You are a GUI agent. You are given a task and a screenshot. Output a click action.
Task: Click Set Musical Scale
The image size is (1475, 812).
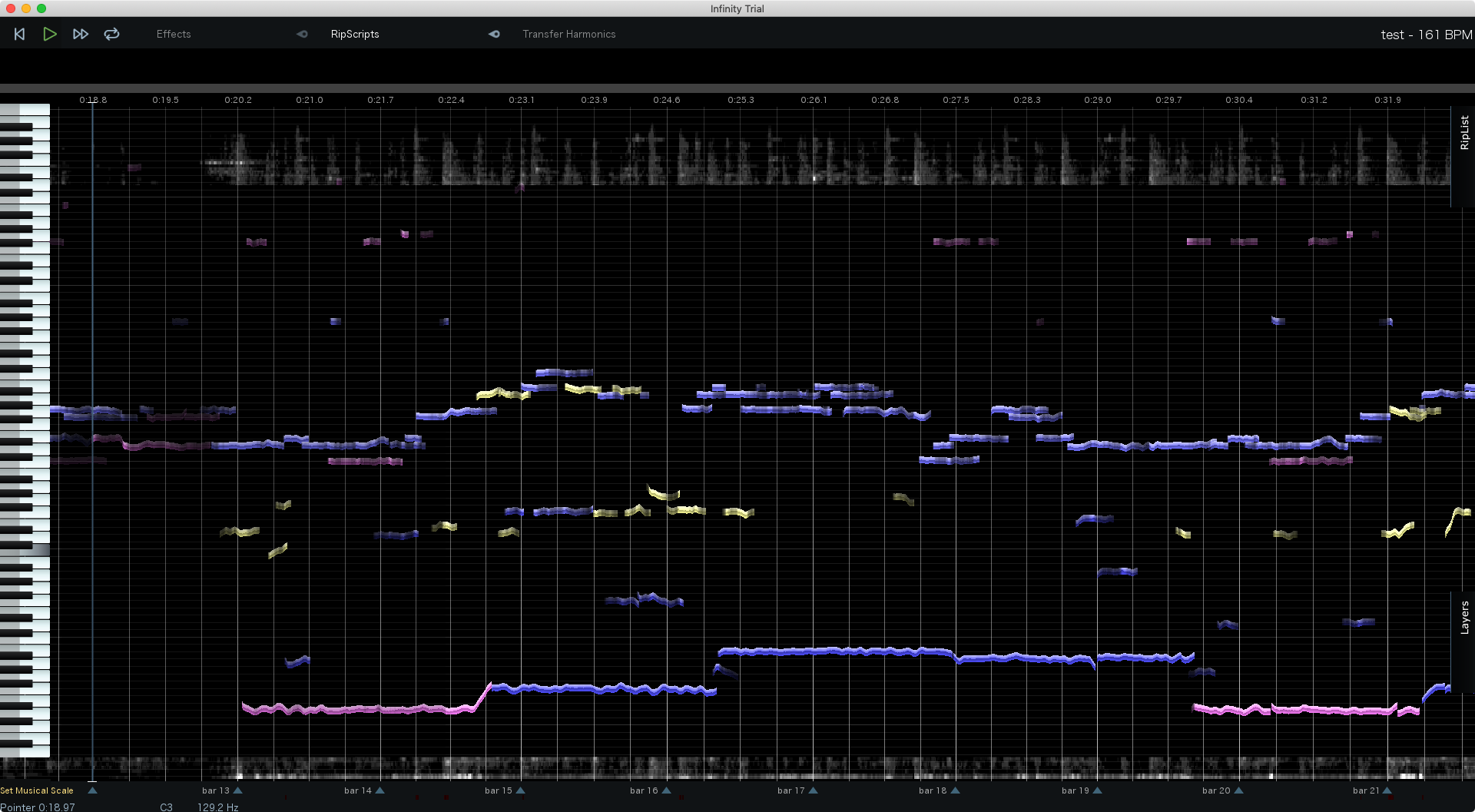tap(37, 790)
